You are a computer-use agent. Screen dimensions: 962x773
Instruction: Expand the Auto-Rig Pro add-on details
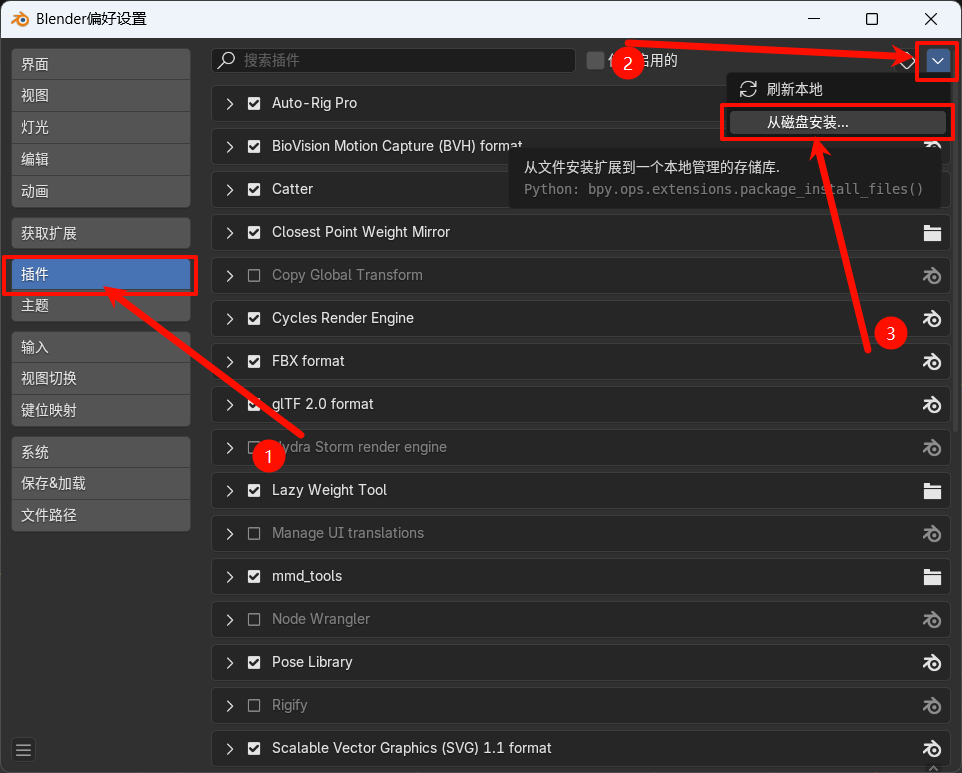(x=229, y=104)
